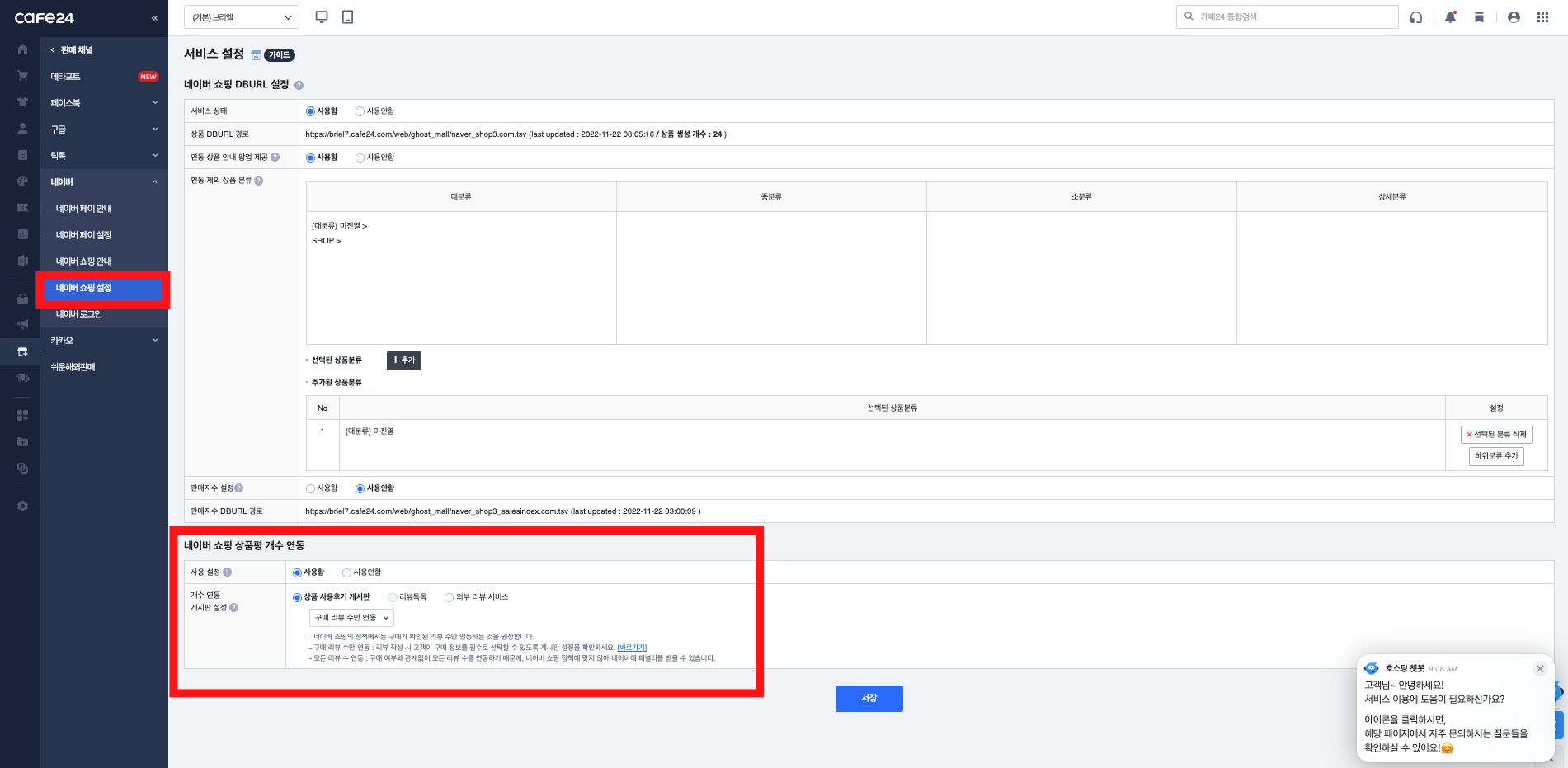Switch to desktop PC preview icon
The height and width of the screenshot is (768, 1568).
pyautogui.click(x=322, y=16)
